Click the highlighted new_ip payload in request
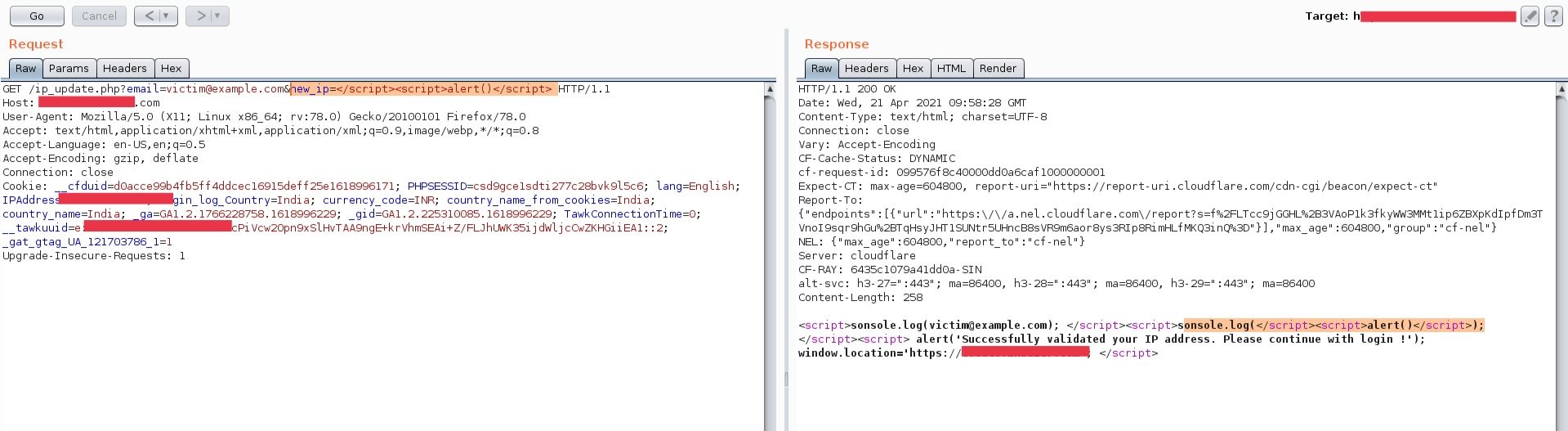1568x431 pixels. click(x=424, y=89)
